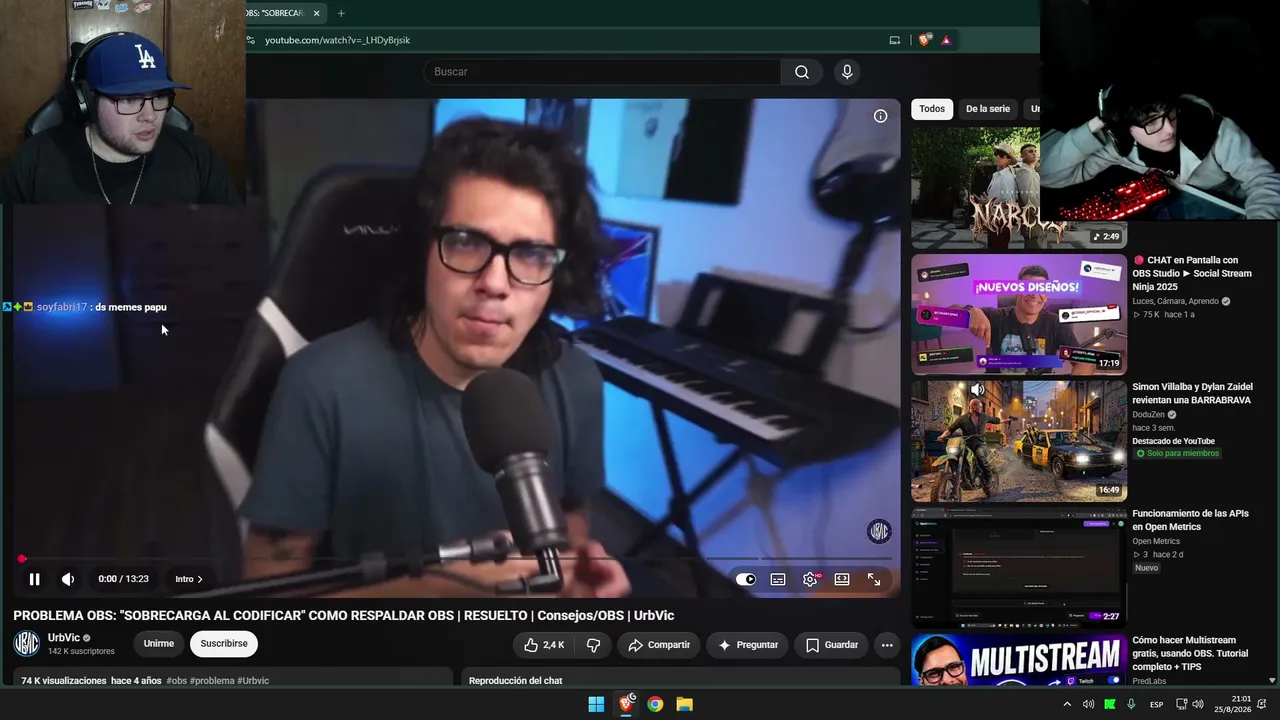Like the video (2,4 K)
This screenshot has width=1280, height=720.
(x=544, y=645)
